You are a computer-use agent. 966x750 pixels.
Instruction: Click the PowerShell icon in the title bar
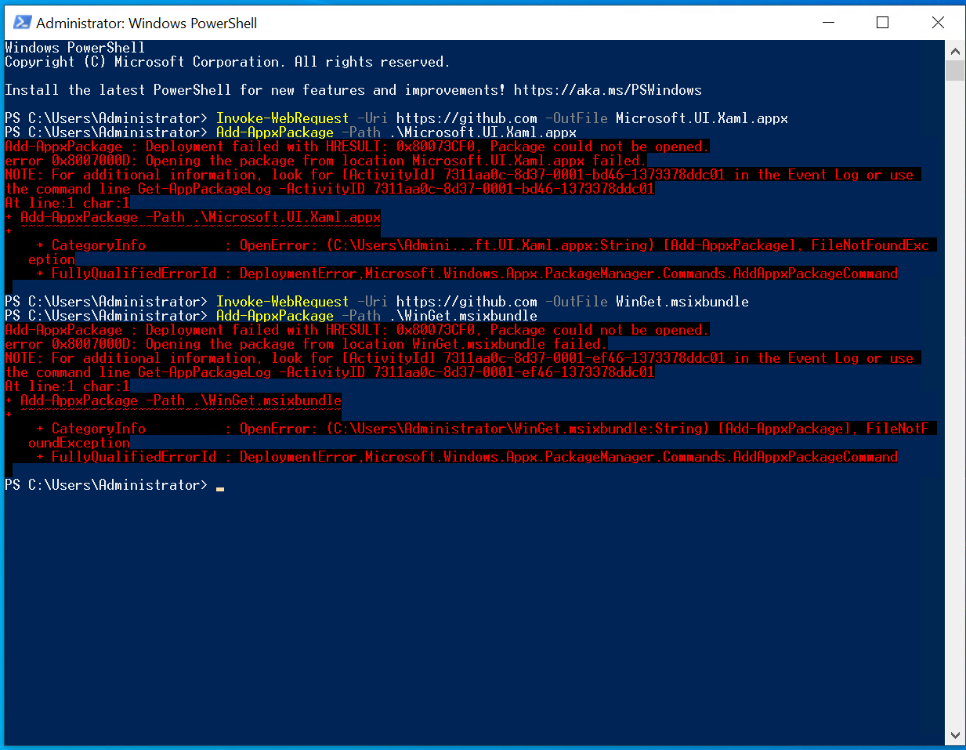pos(20,22)
